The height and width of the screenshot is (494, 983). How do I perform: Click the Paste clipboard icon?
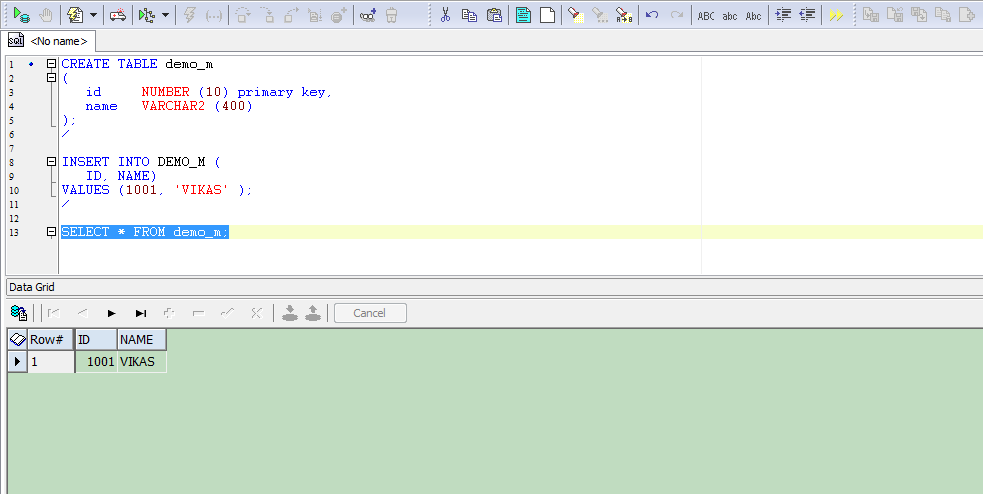pos(494,15)
